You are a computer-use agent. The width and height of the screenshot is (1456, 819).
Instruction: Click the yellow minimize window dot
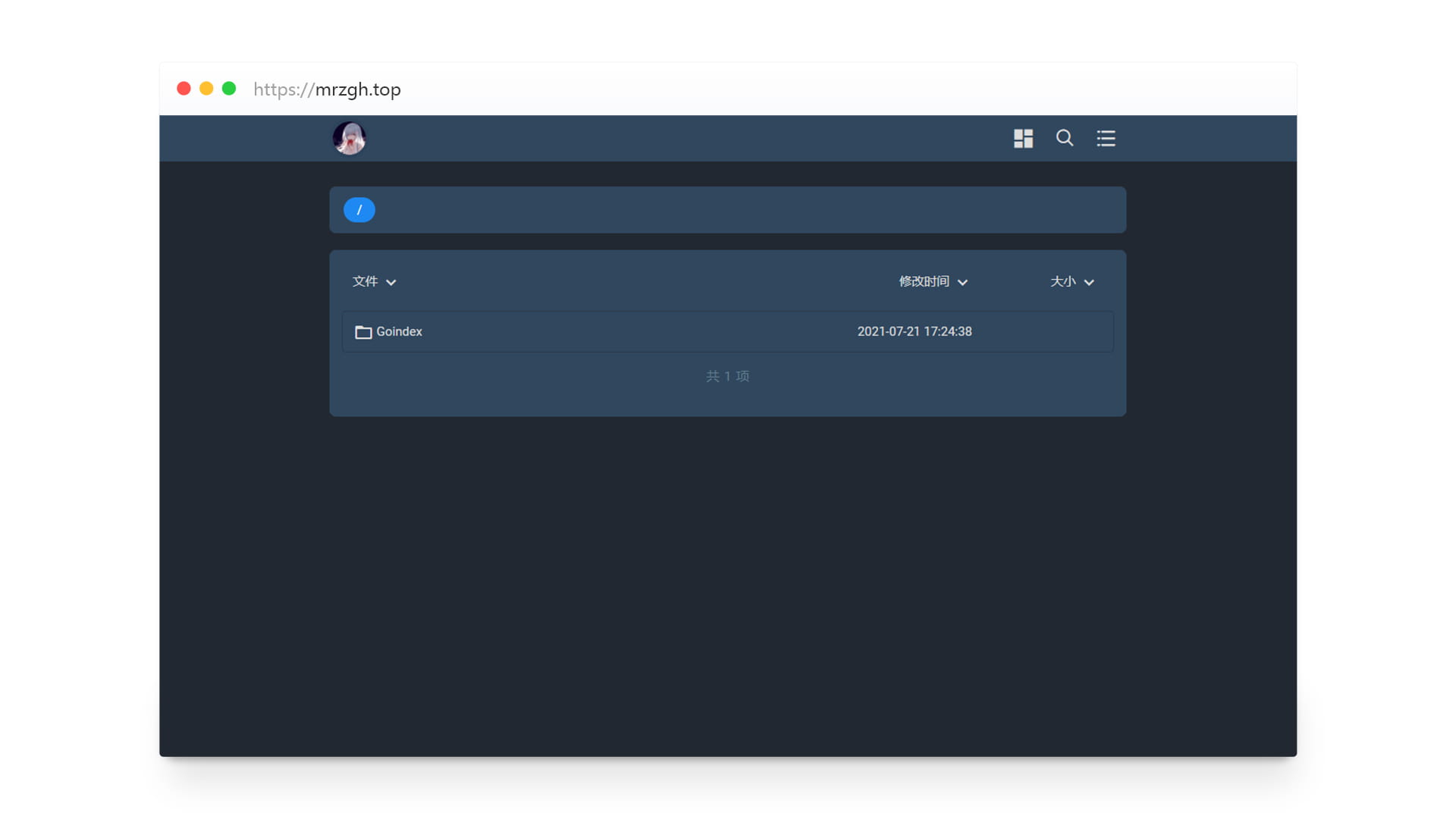coord(206,89)
